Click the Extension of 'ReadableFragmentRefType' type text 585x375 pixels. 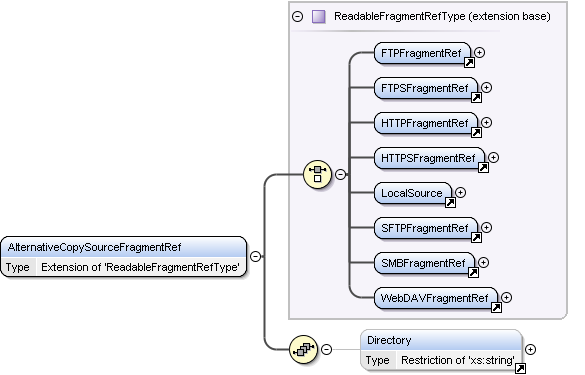click(x=140, y=267)
